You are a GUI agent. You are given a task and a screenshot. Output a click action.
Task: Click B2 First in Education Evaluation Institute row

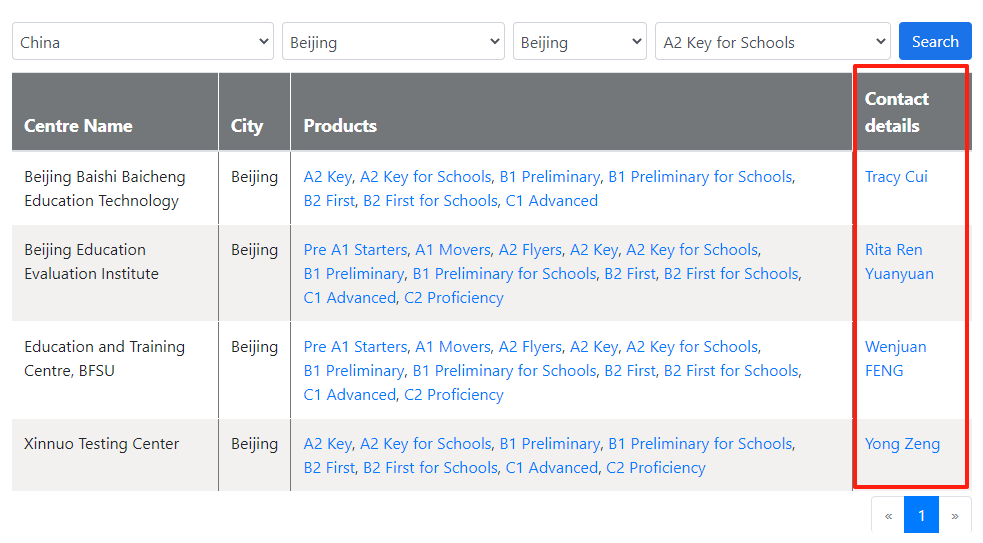pyautogui.click(x=630, y=274)
